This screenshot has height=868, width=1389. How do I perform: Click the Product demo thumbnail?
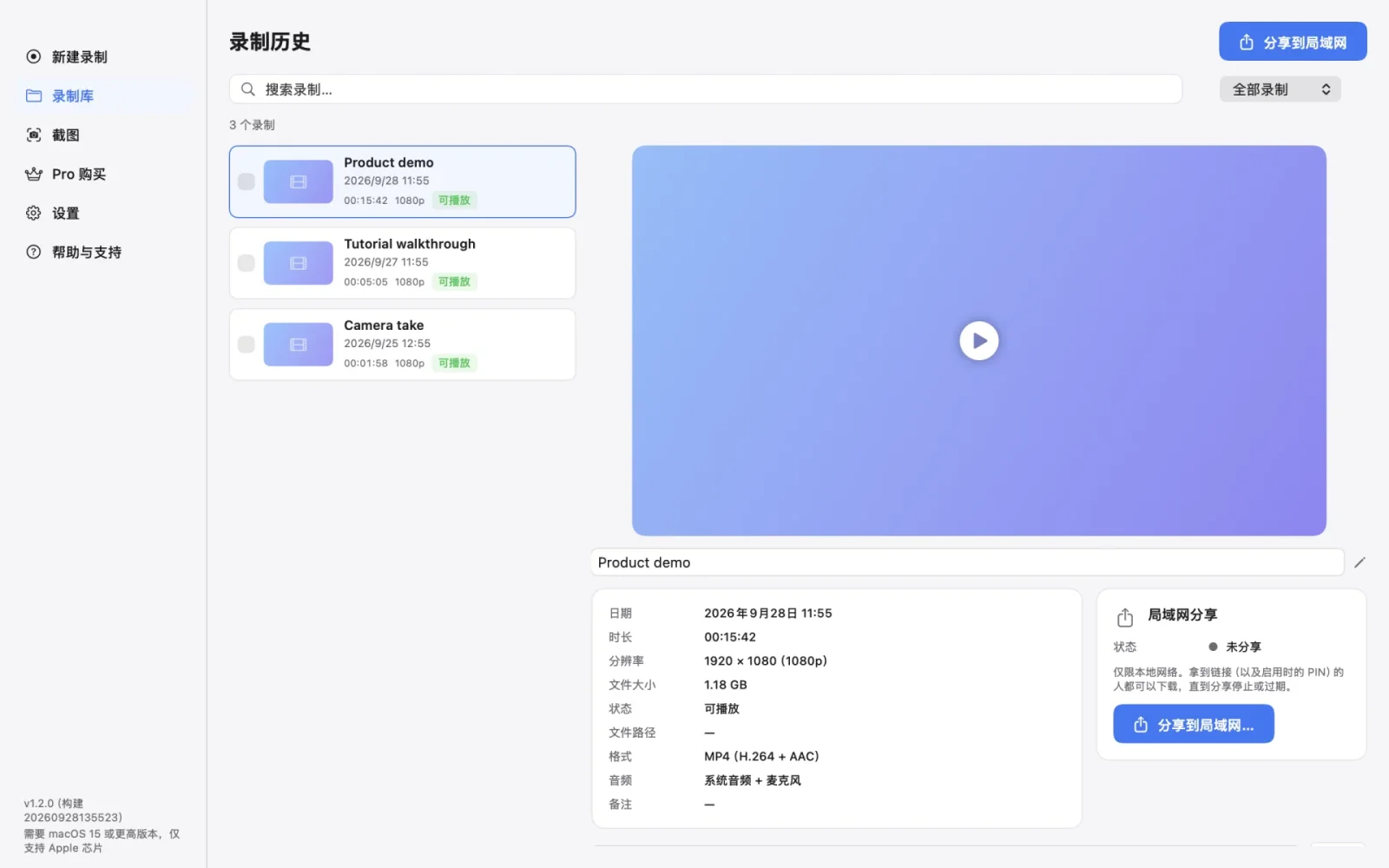click(x=299, y=181)
